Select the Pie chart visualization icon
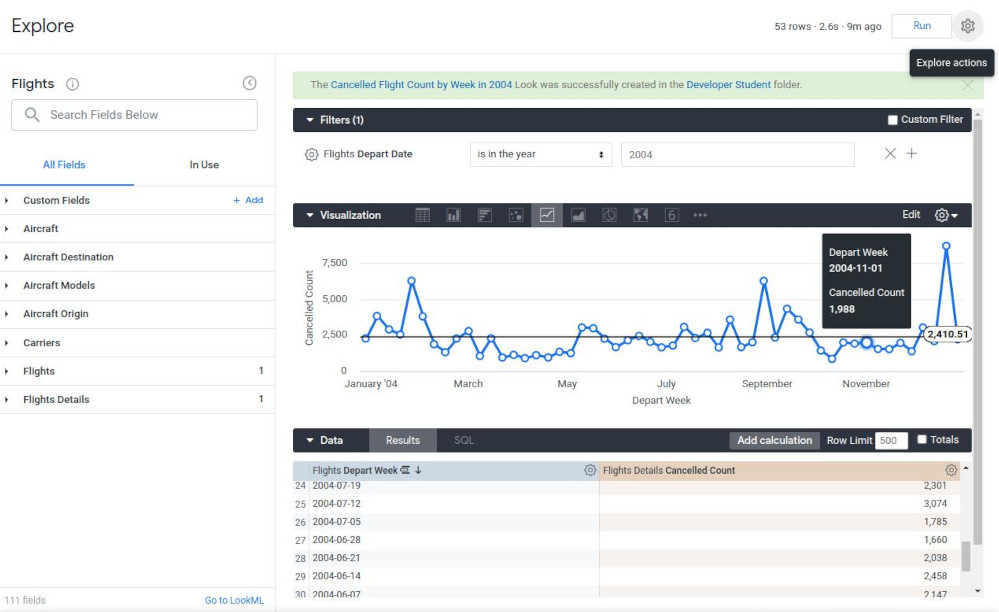The width and height of the screenshot is (999, 612). point(609,215)
